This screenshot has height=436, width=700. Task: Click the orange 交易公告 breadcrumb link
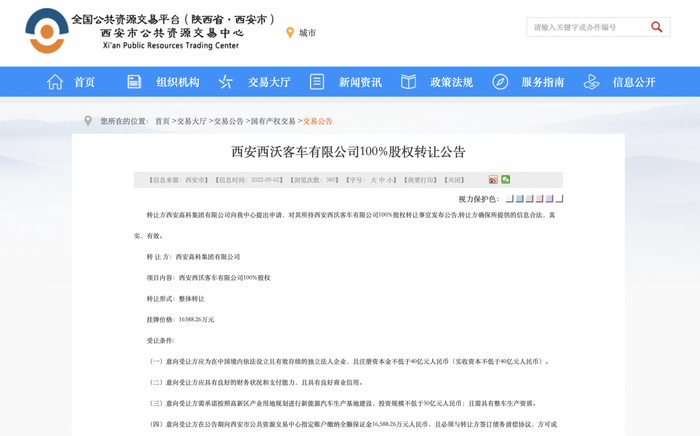[318, 121]
